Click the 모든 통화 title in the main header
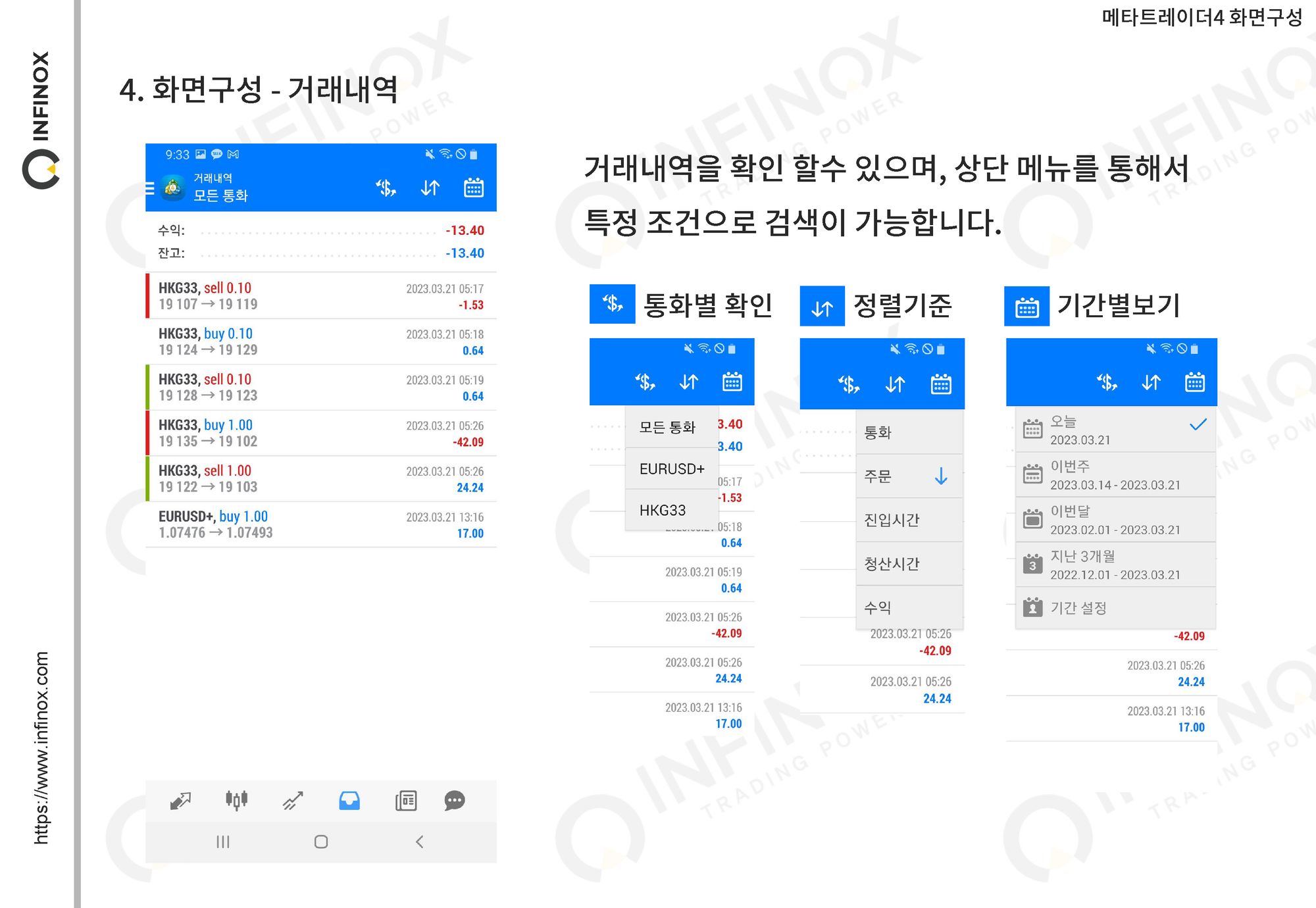This screenshot has width=1316, height=908. coord(220,195)
